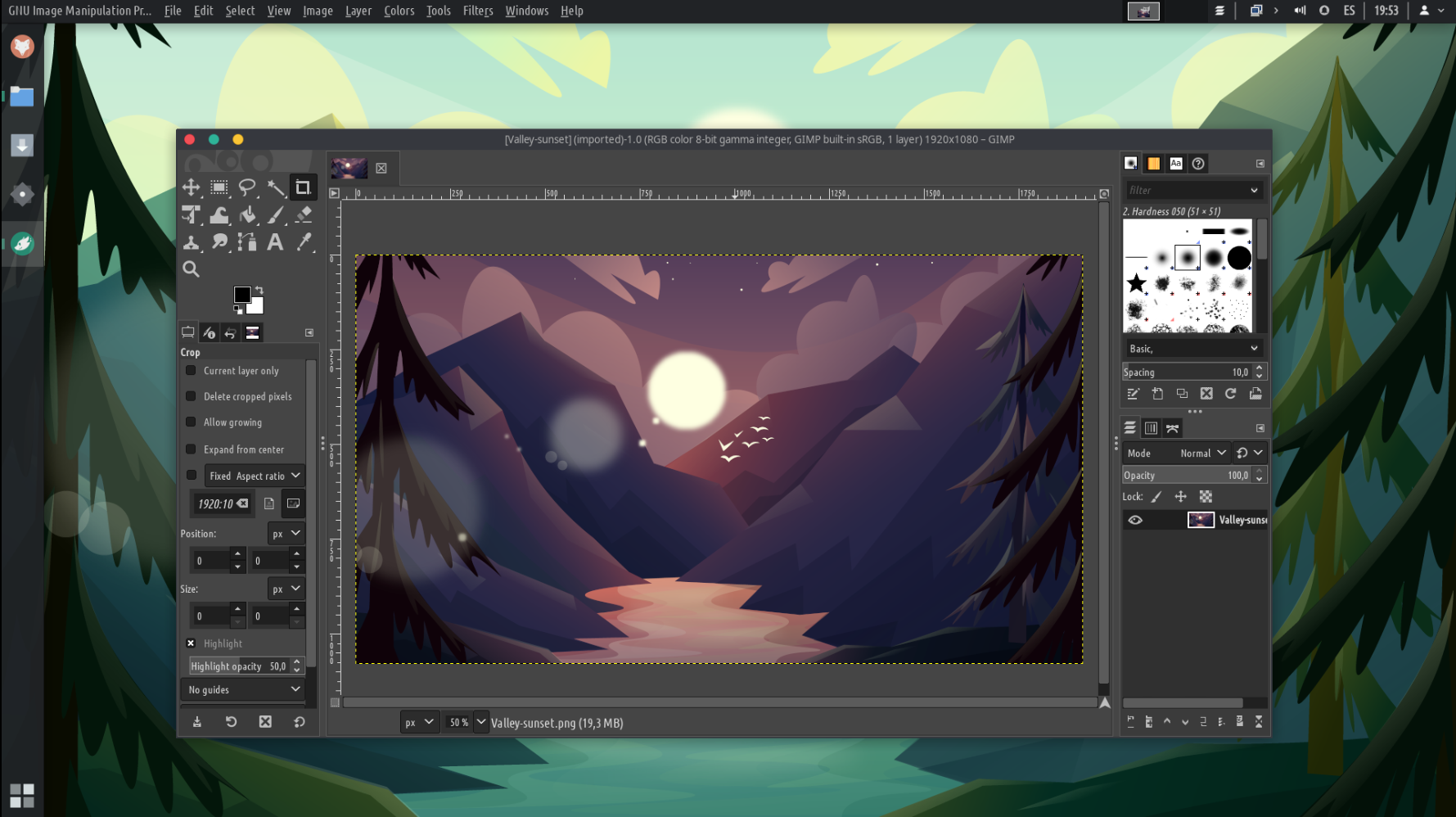Select the Paintbrush tool
Screen dimensions: 1456x817
[275, 214]
